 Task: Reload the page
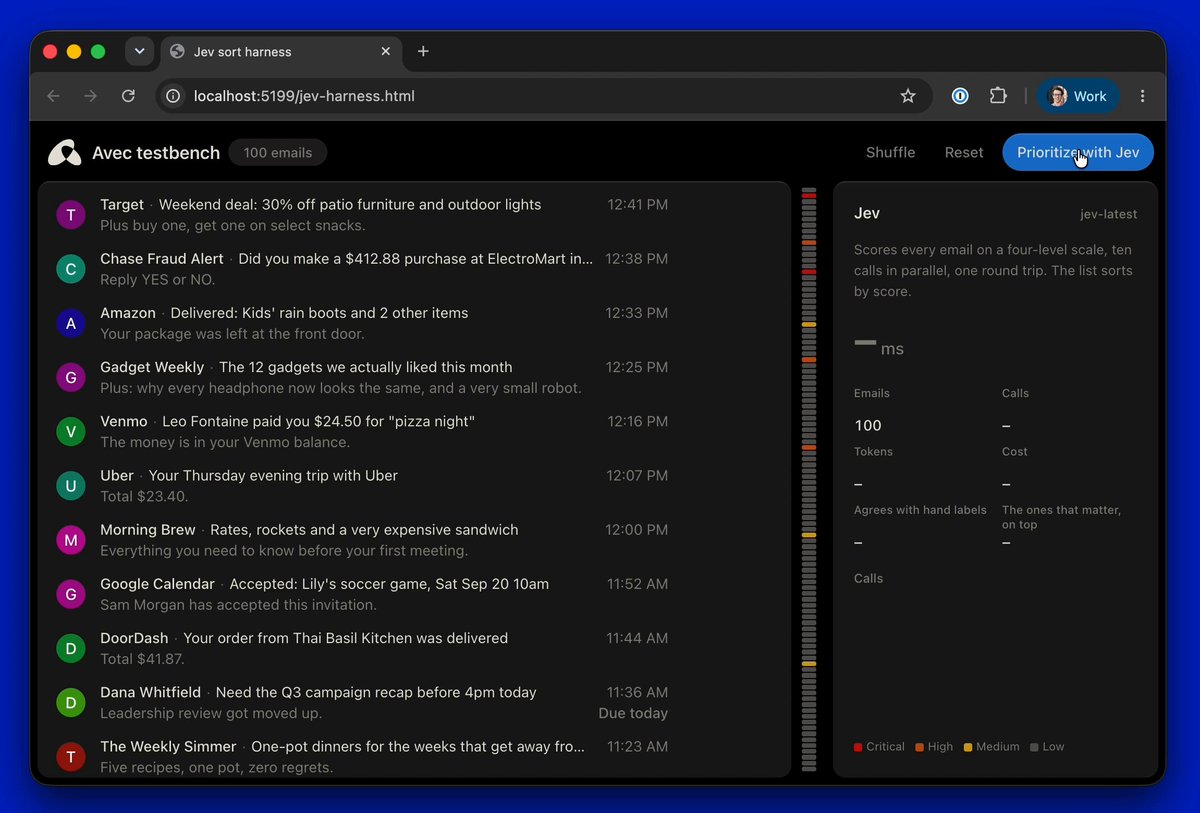point(128,96)
